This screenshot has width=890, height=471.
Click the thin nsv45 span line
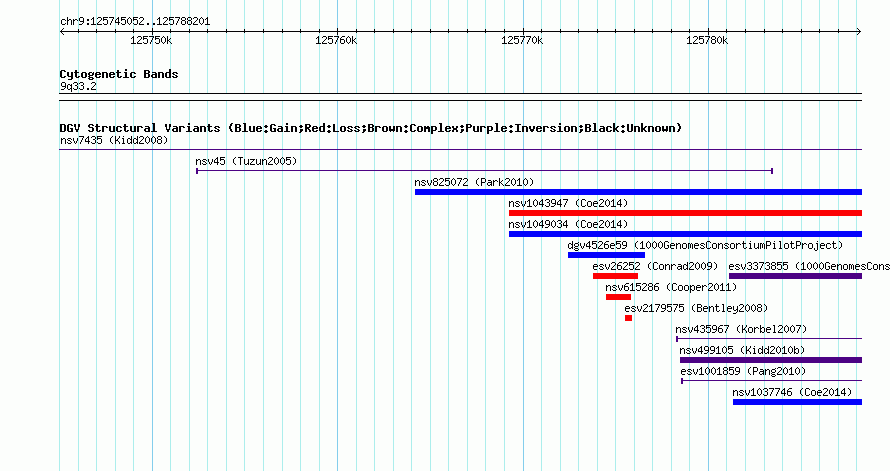485,171
